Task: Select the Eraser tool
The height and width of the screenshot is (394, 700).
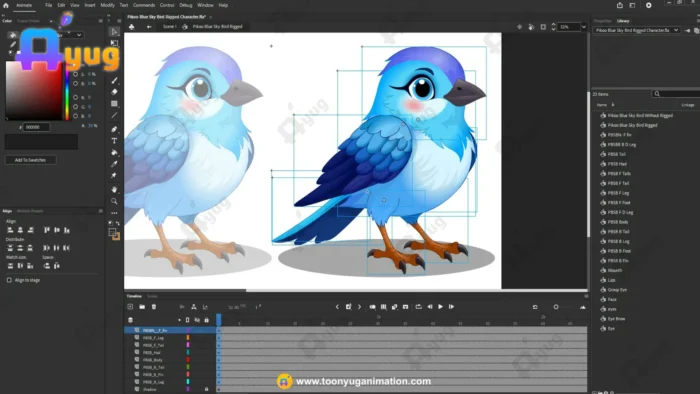Action: tap(114, 92)
